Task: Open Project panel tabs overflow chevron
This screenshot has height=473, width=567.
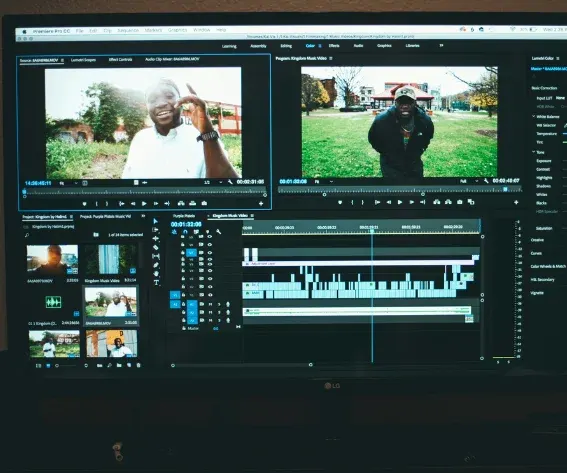Action: click(143, 217)
